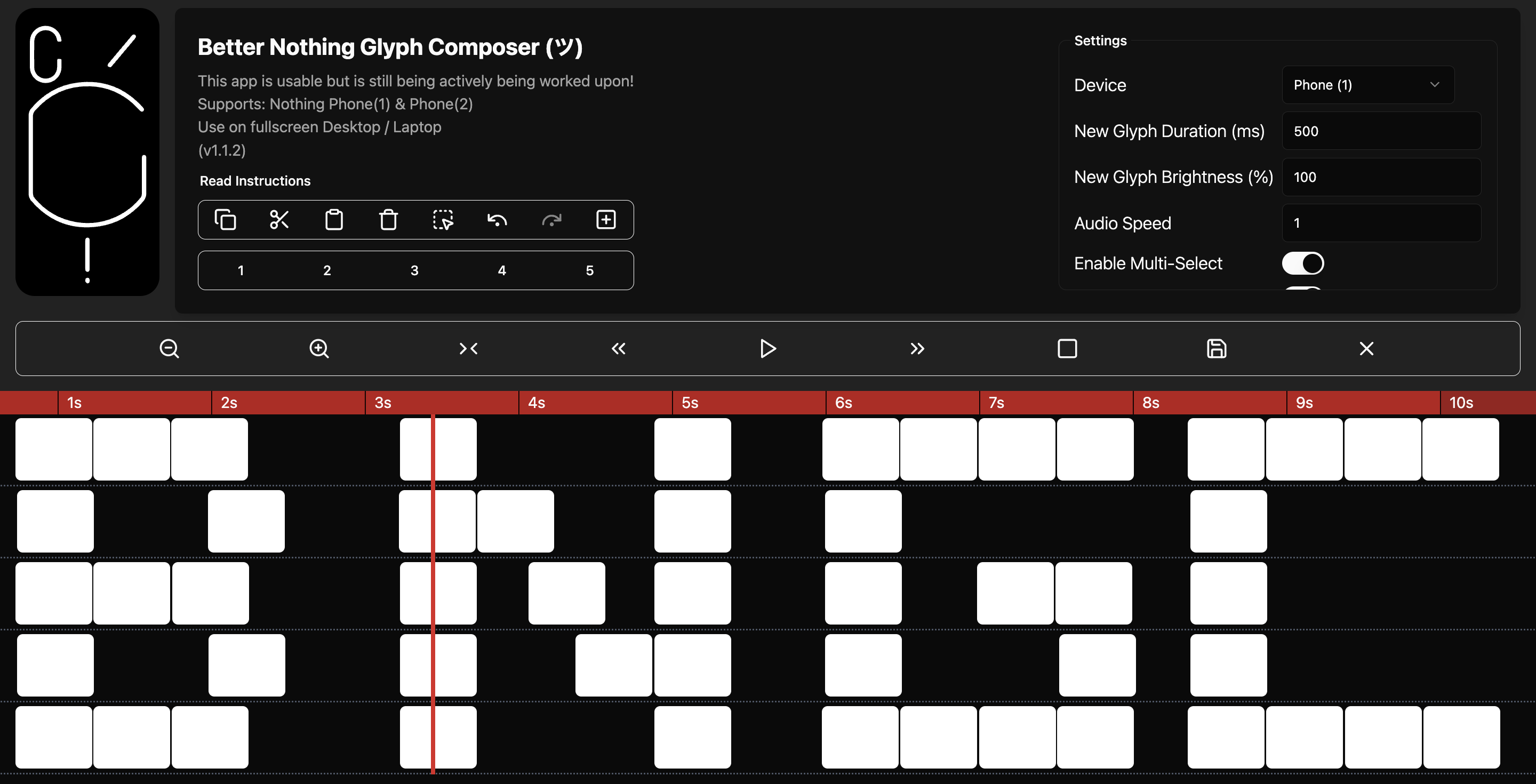The width and height of the screenshot is (1536, 784).
Task: Toggle Enable Multi-Select switch
Action: point(1303,263)
